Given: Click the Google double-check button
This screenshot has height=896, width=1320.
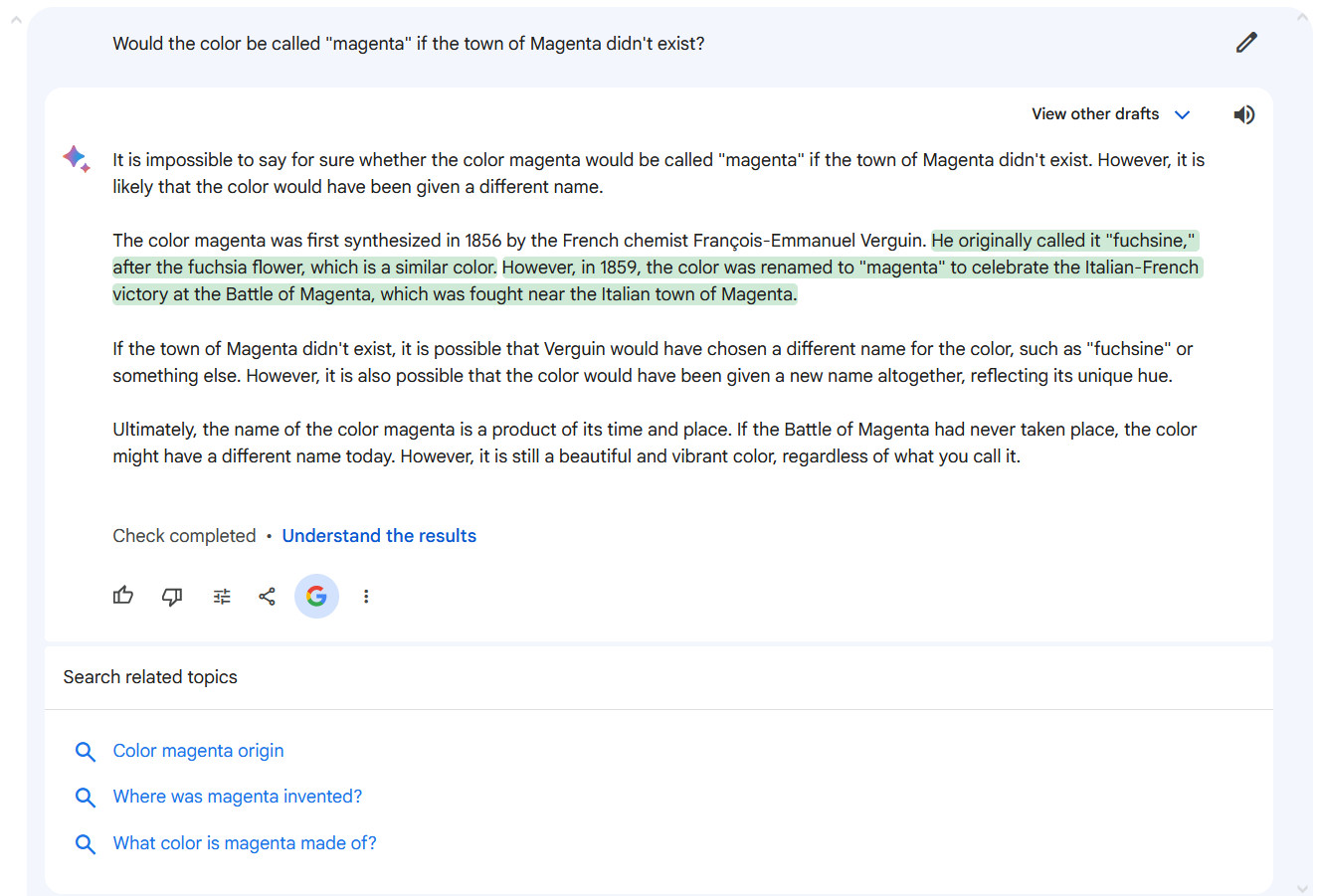Looking at the screenshot, I should [316, 596].
